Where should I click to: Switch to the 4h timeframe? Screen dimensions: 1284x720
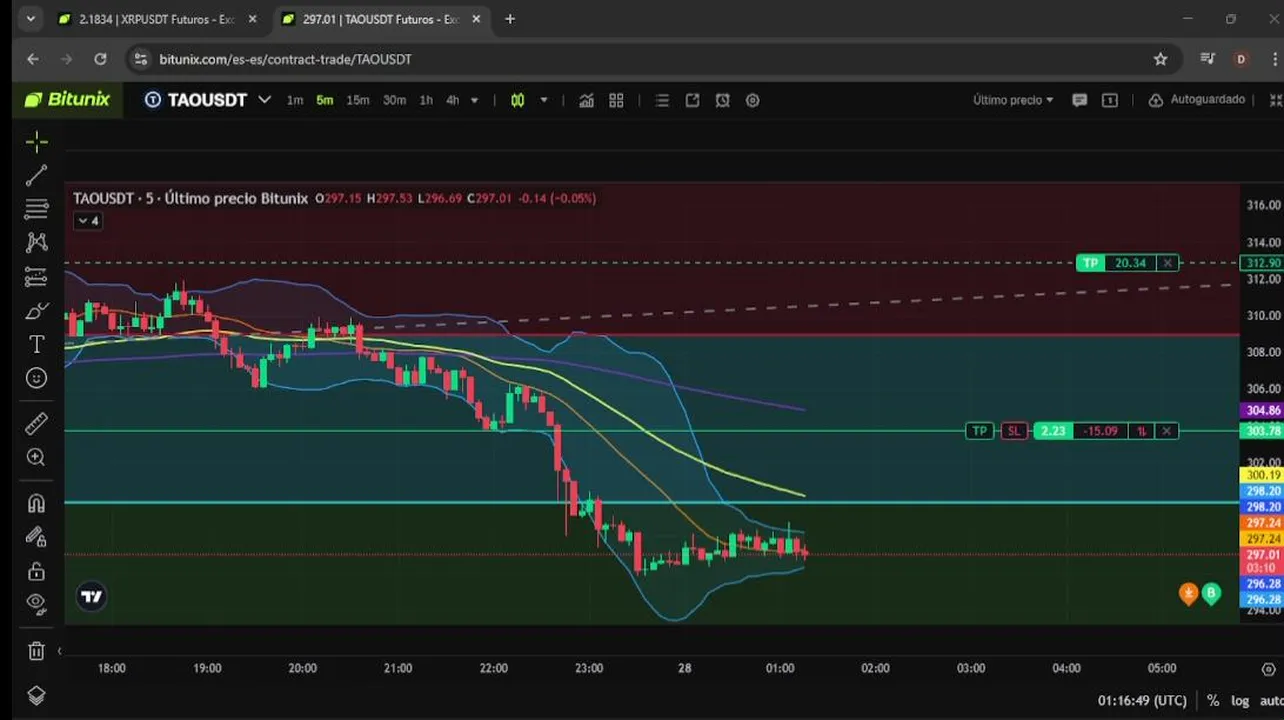[453, 100]
